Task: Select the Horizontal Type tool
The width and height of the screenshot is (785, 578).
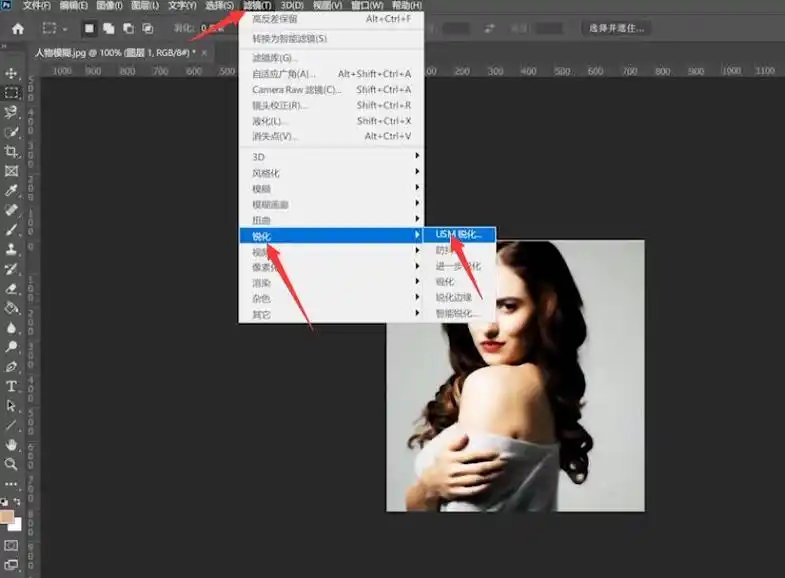Action: (x=12, y=386)
